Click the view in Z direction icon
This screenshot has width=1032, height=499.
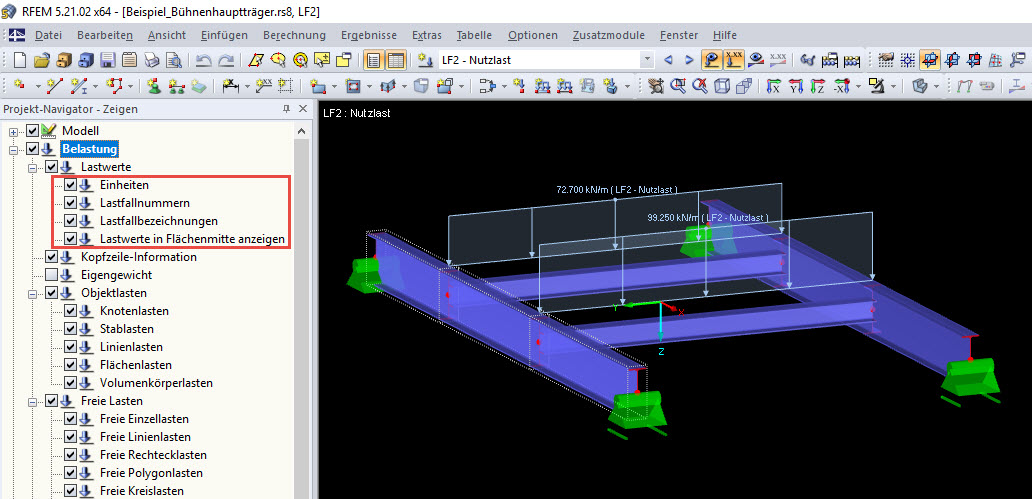pyautogui.click(x=817, y=86)
